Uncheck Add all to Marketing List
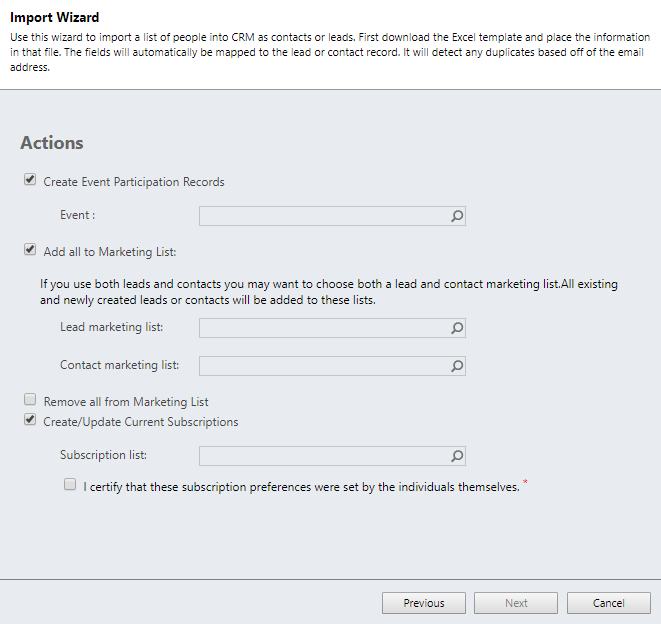The width and height of the screenshot is (661, 624). point(30,250)
